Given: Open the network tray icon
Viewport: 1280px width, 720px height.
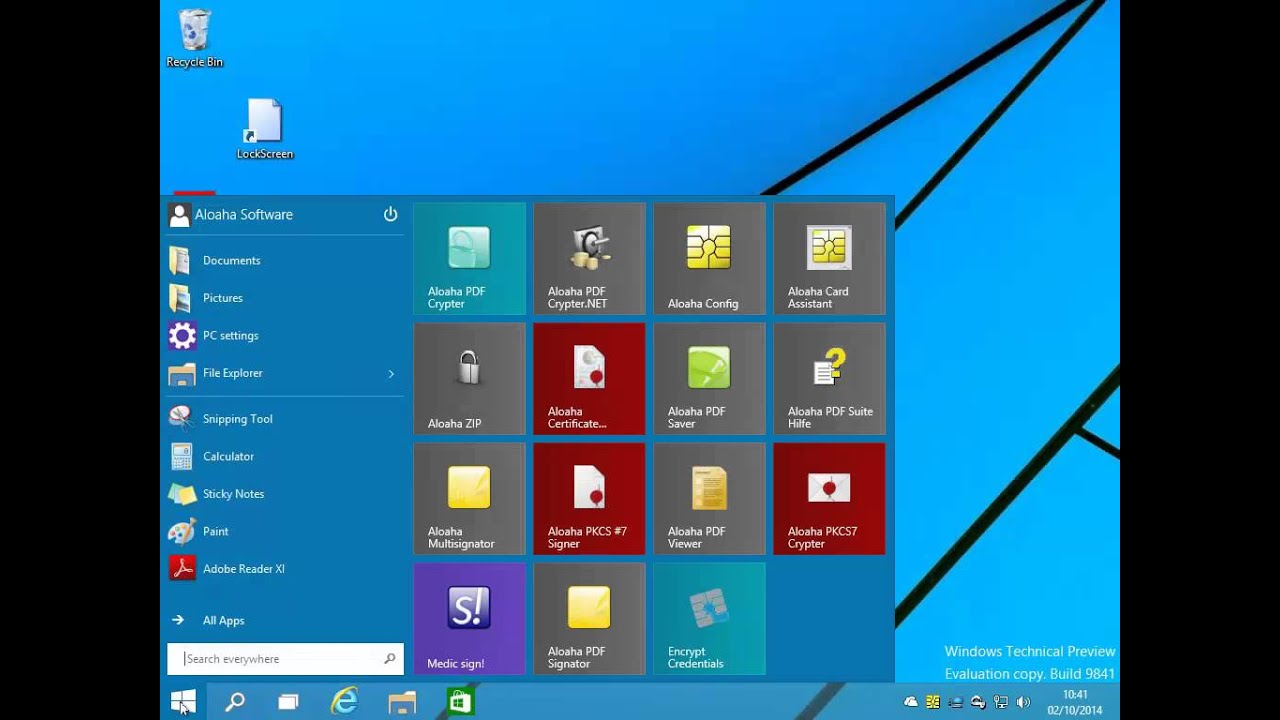Looking at the screenshot, I should pos(1000,702).
